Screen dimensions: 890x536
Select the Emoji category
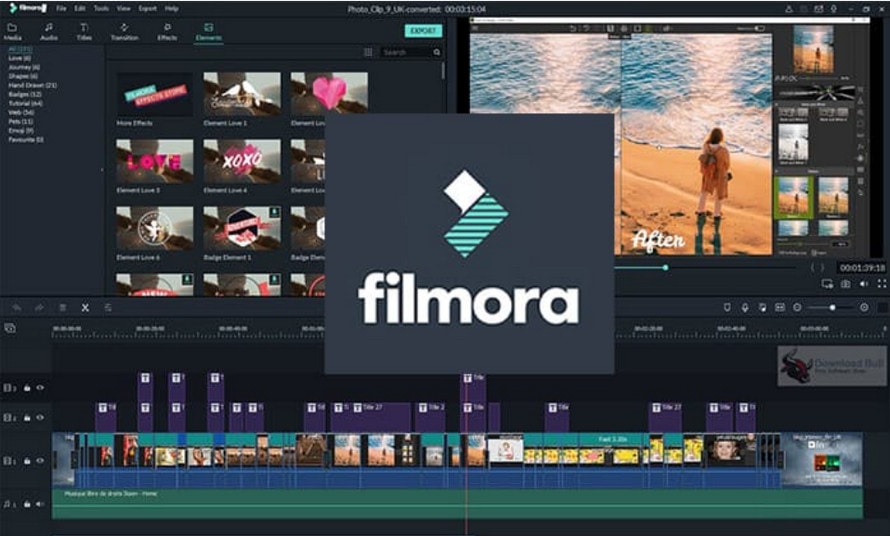coord(21,131)
